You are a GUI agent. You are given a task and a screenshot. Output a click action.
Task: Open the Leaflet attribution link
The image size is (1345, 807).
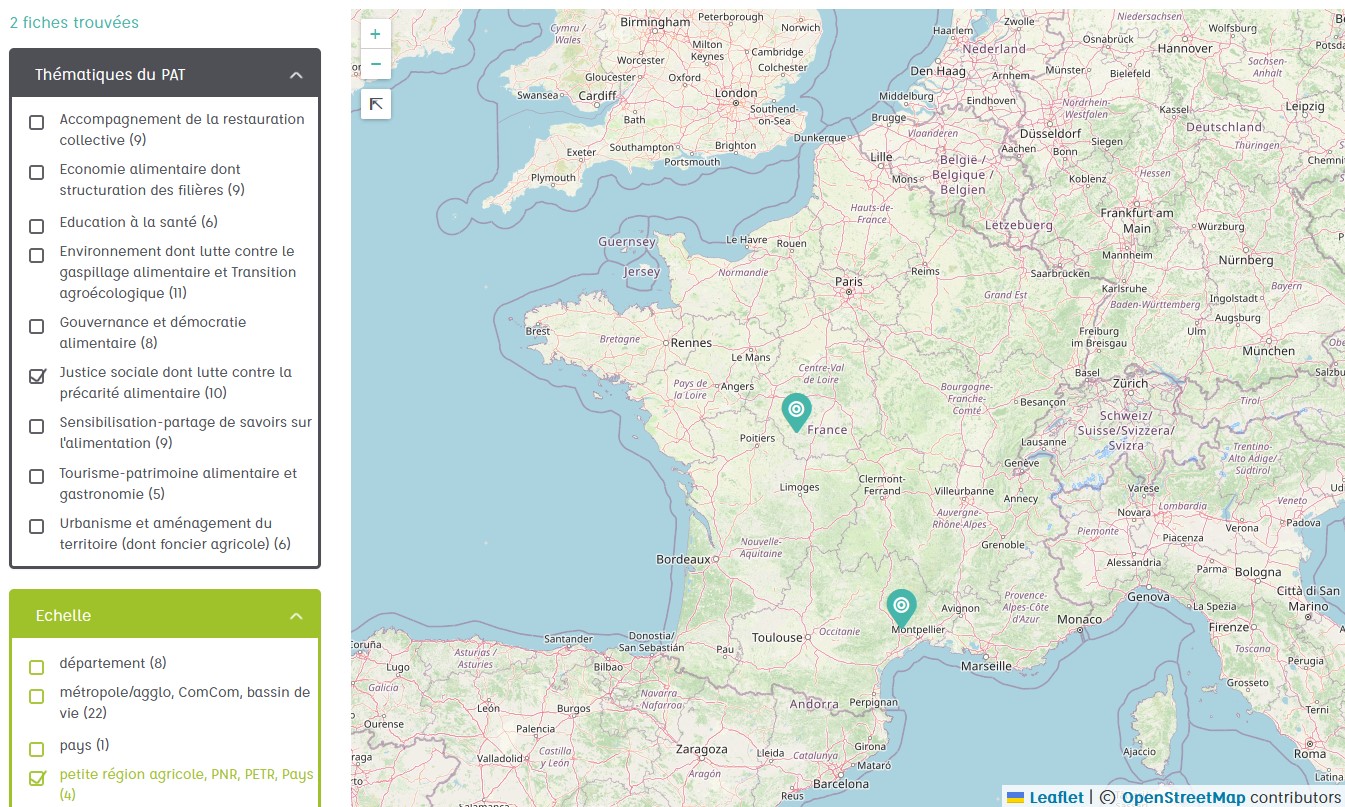tap(1056, 797)
